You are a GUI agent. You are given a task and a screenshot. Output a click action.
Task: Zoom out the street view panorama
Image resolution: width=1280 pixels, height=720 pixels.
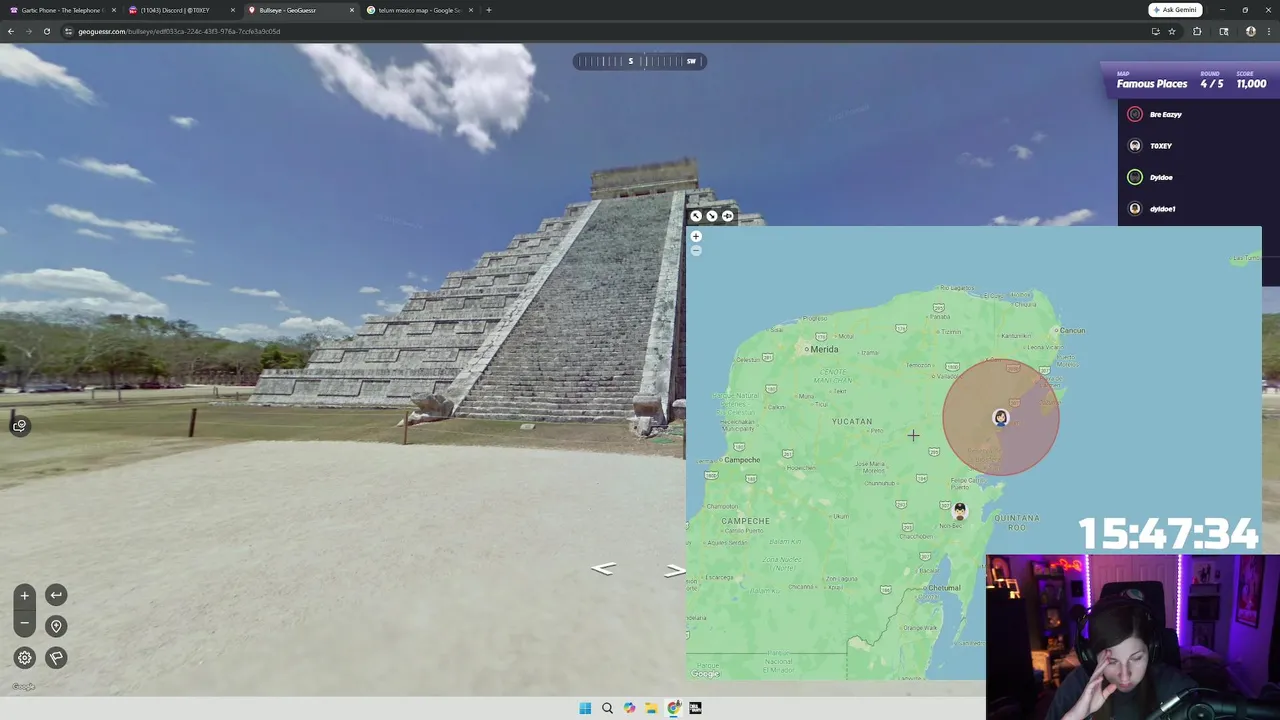(x=25, y=623)
